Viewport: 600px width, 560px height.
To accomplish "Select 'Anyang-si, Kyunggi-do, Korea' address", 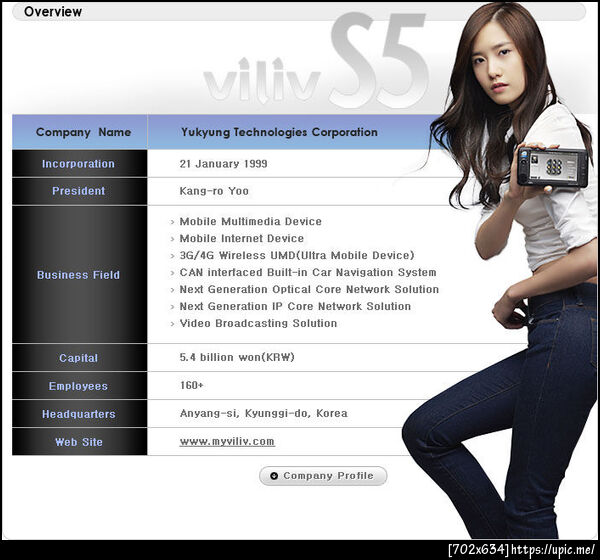I will coord(264,413).
